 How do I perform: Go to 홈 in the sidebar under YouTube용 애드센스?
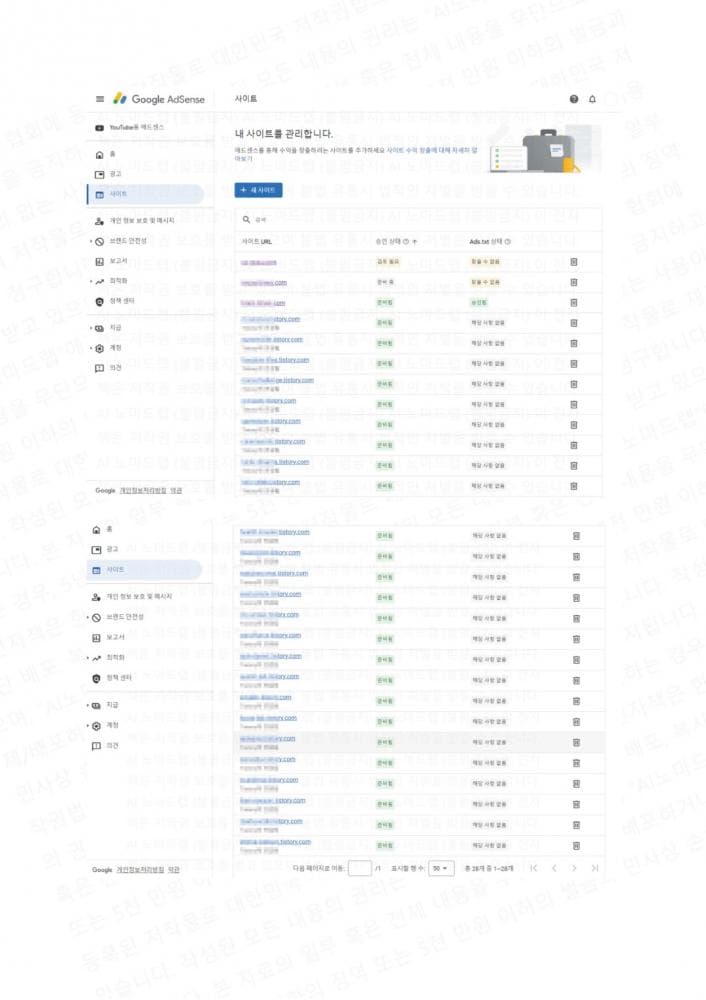click(105, 154)
